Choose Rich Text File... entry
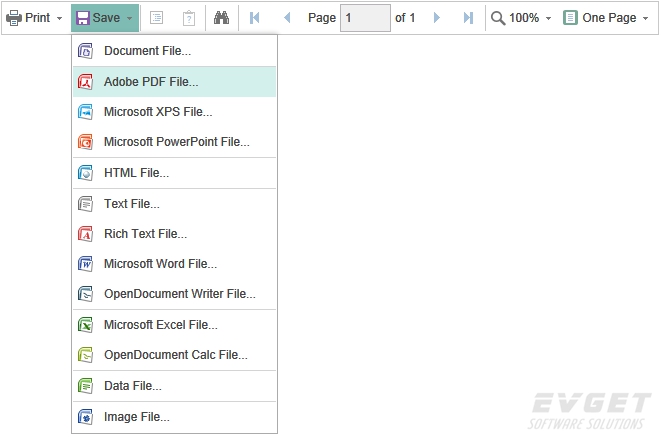The width and height of the screenshot is (661, 437). (175, 233)
